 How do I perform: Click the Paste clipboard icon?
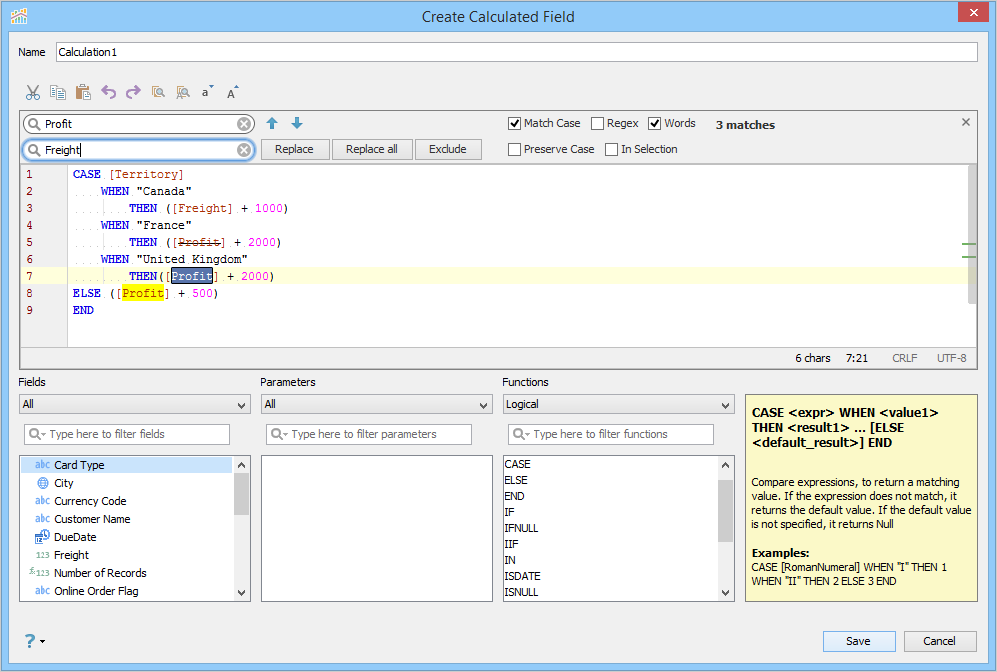click(x=83, y=93)
